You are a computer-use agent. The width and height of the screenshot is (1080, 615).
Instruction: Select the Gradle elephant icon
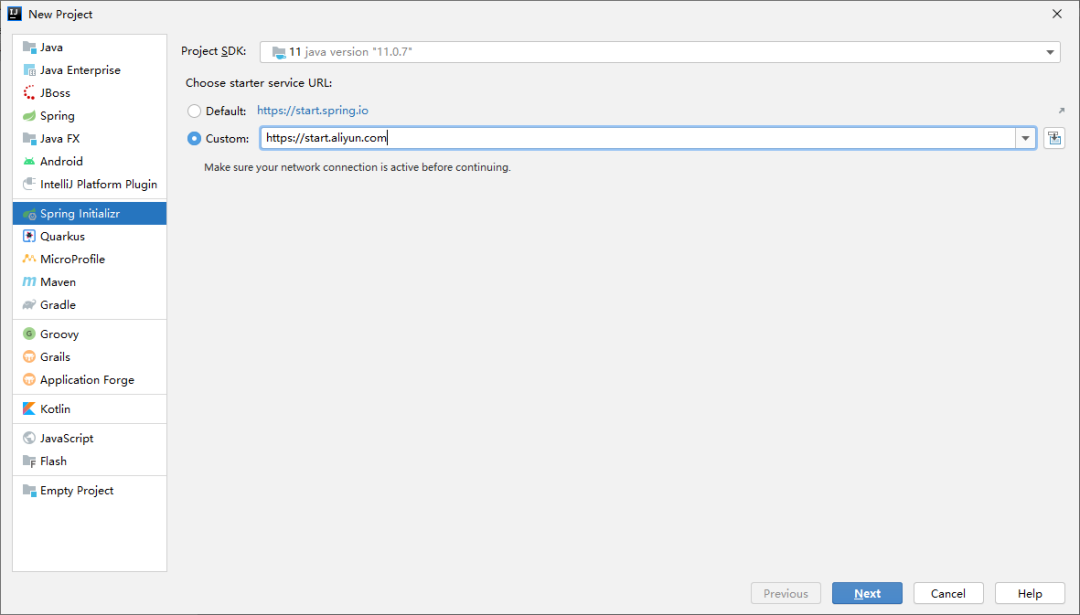pyautogui.click(x=29, y=305)
